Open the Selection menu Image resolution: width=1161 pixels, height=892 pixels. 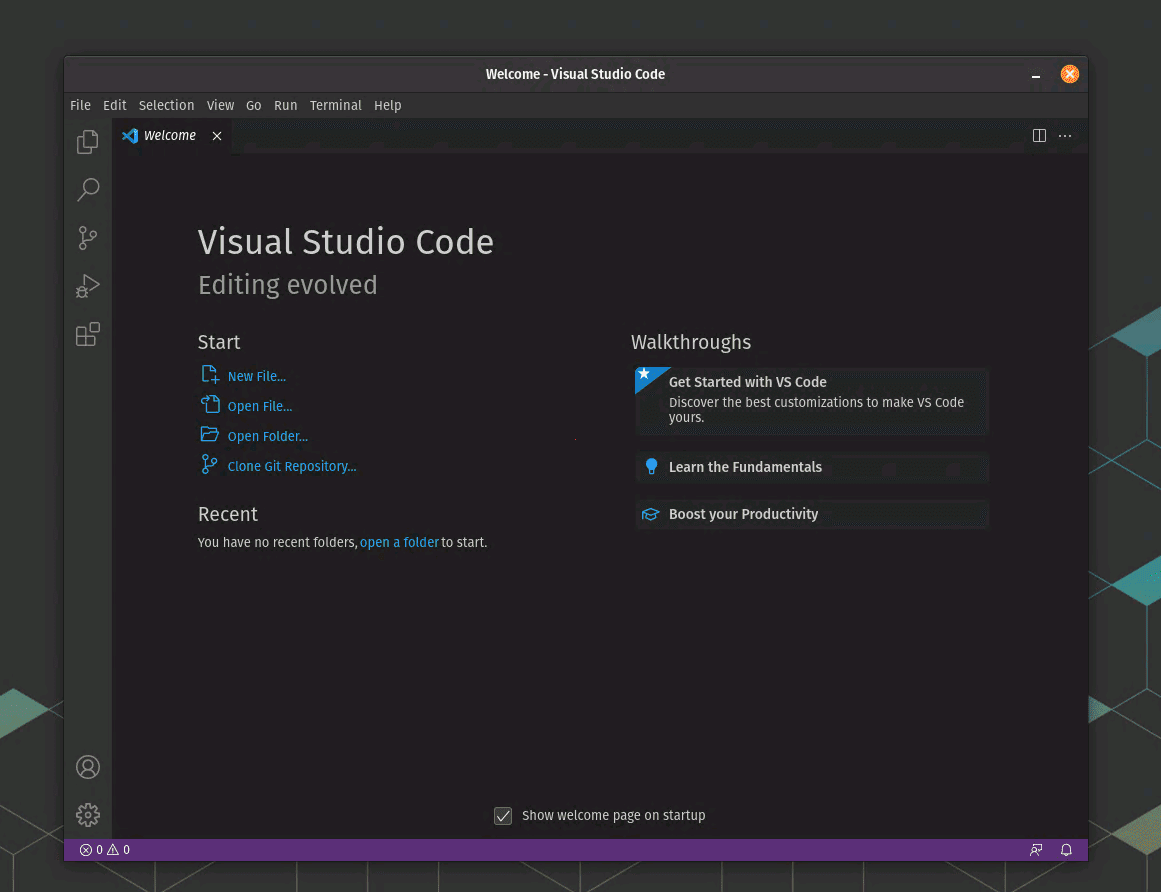tap(166, 105)
